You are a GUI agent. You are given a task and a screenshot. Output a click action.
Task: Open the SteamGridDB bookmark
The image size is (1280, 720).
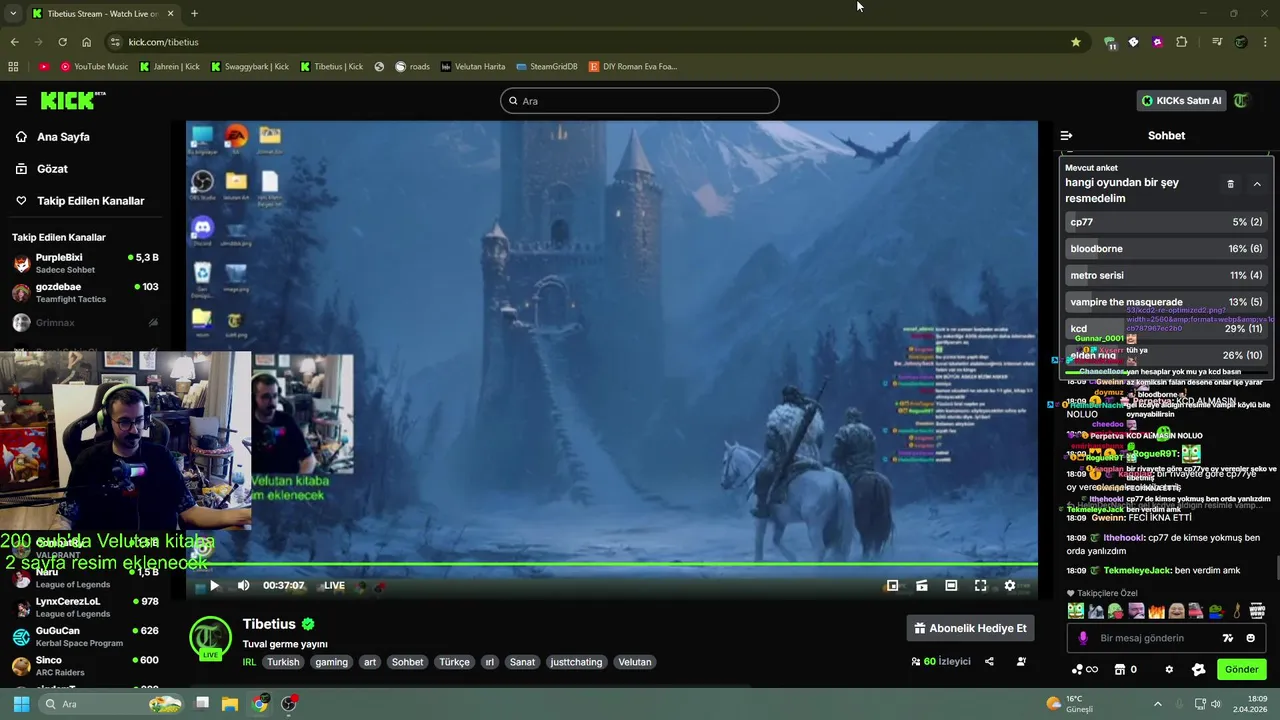pyautogui.click(x=547, y=67)
